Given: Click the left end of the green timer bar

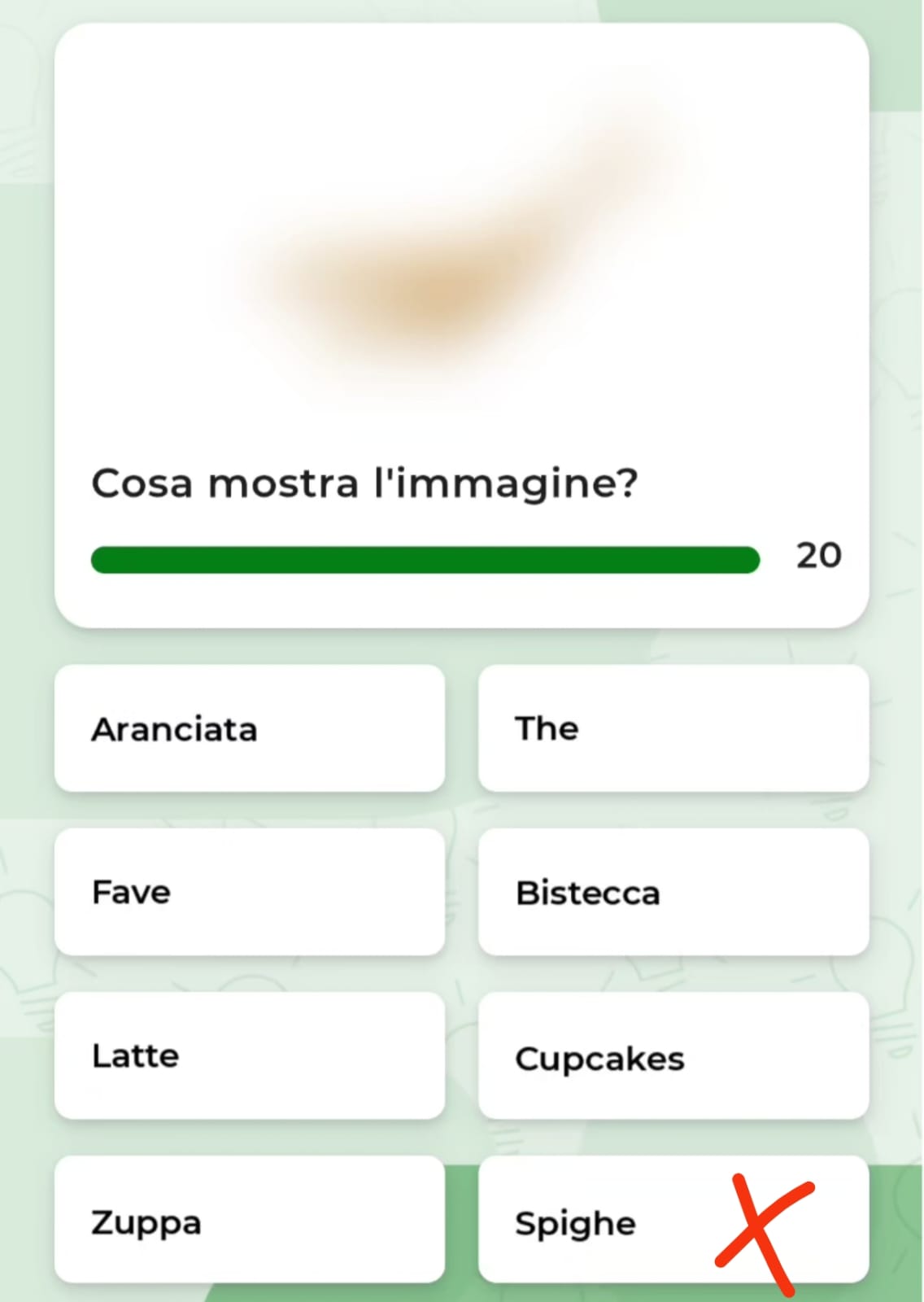Looking at the screenshot, I should (x=102, y=560).
